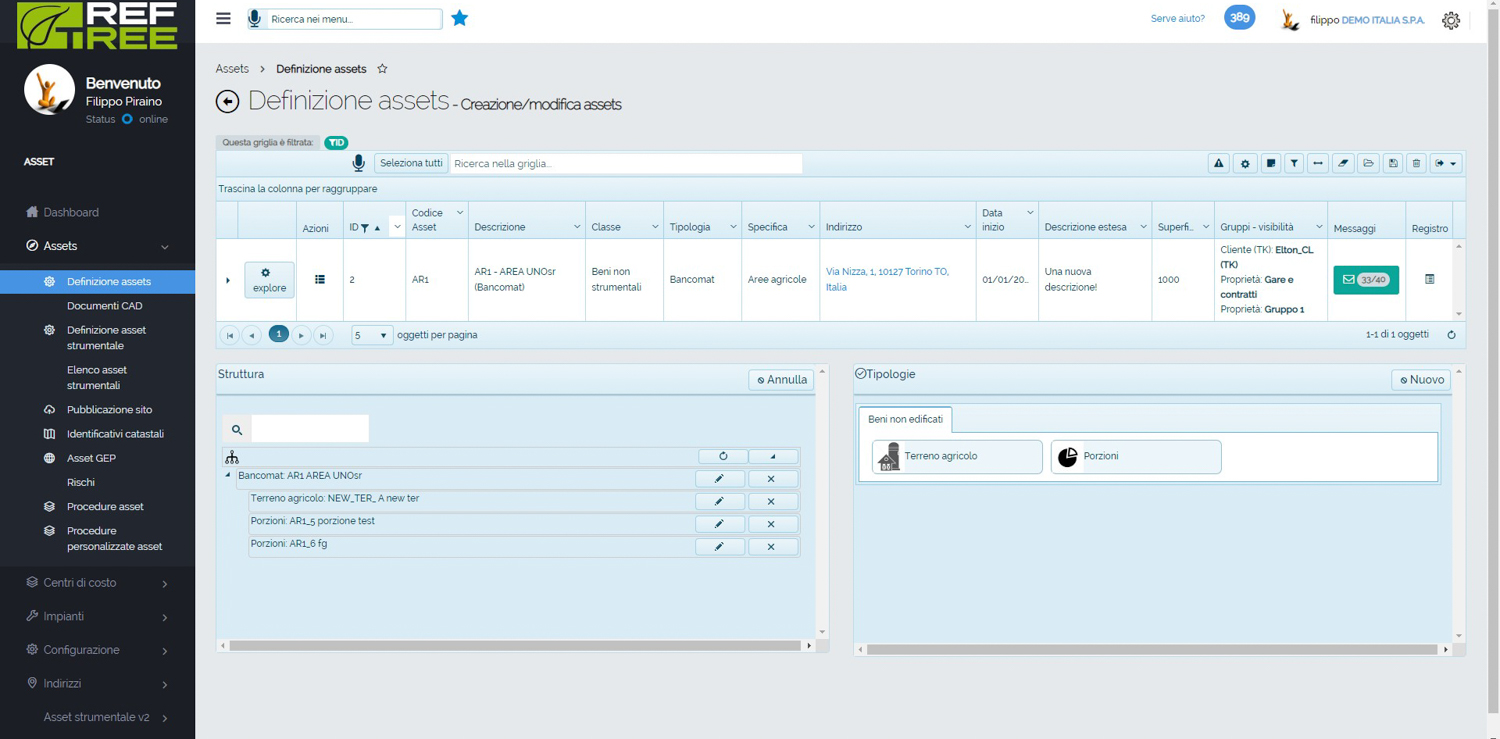Open the Via Nizza address link

click(887, 279)
